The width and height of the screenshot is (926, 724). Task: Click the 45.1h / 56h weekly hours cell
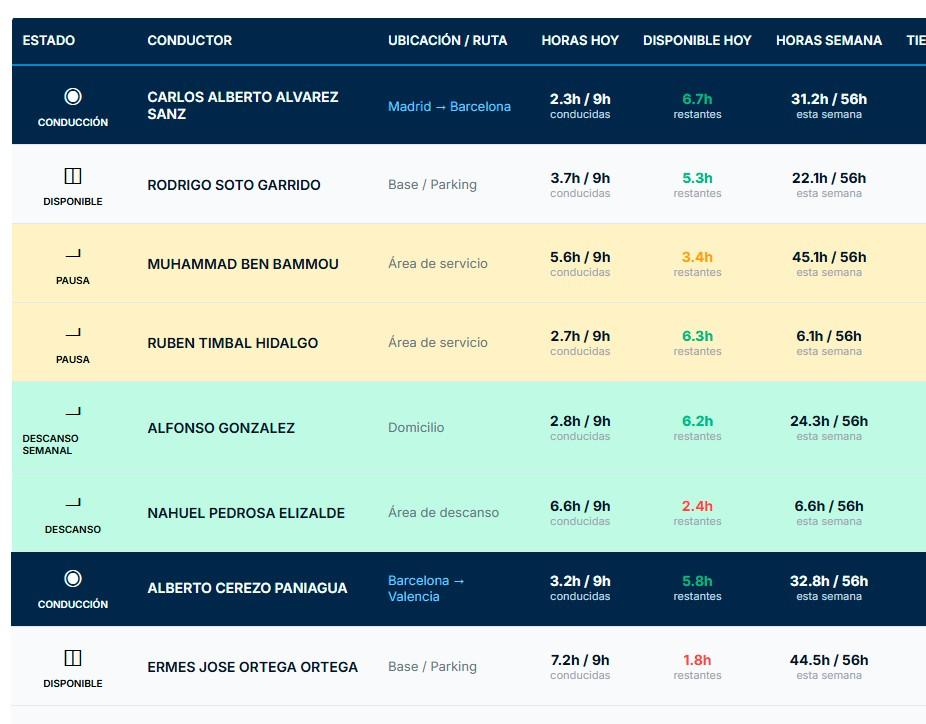coord(829,263)
